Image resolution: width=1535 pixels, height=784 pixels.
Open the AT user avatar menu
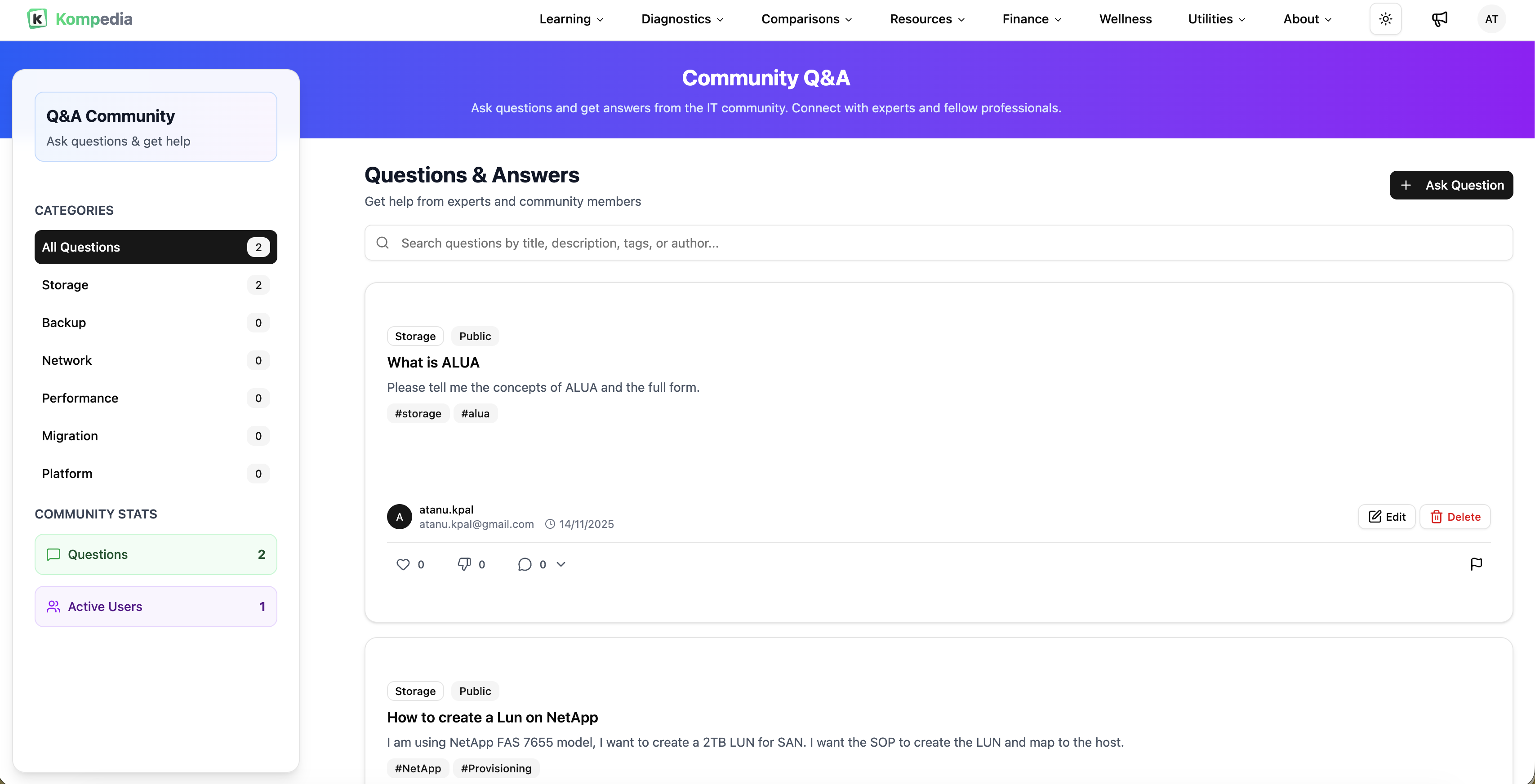point(1491,19)
